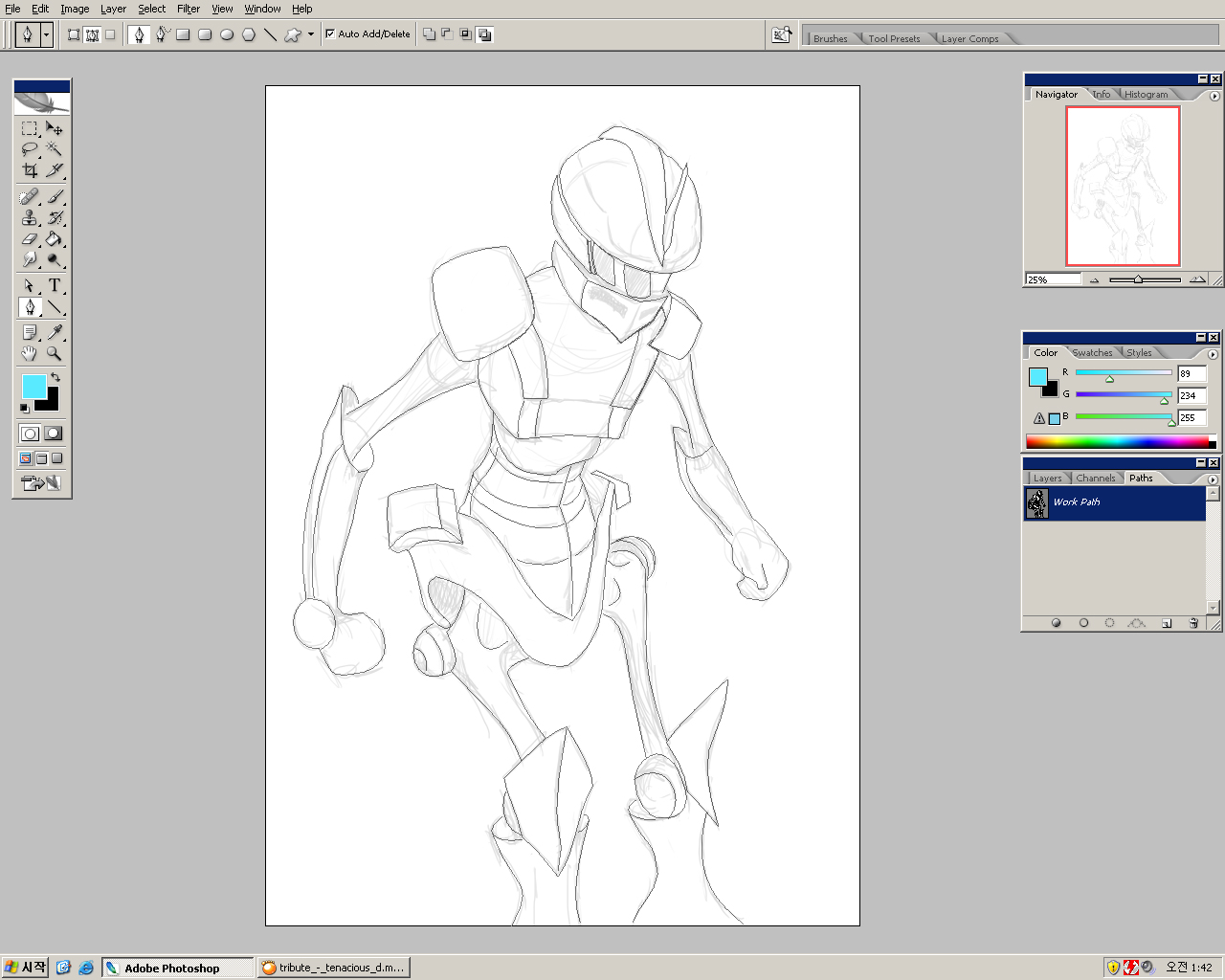Screen dimensions: 1225x980
Task: Click the feather logo atop the toolbox
Action: click(42, 102)
